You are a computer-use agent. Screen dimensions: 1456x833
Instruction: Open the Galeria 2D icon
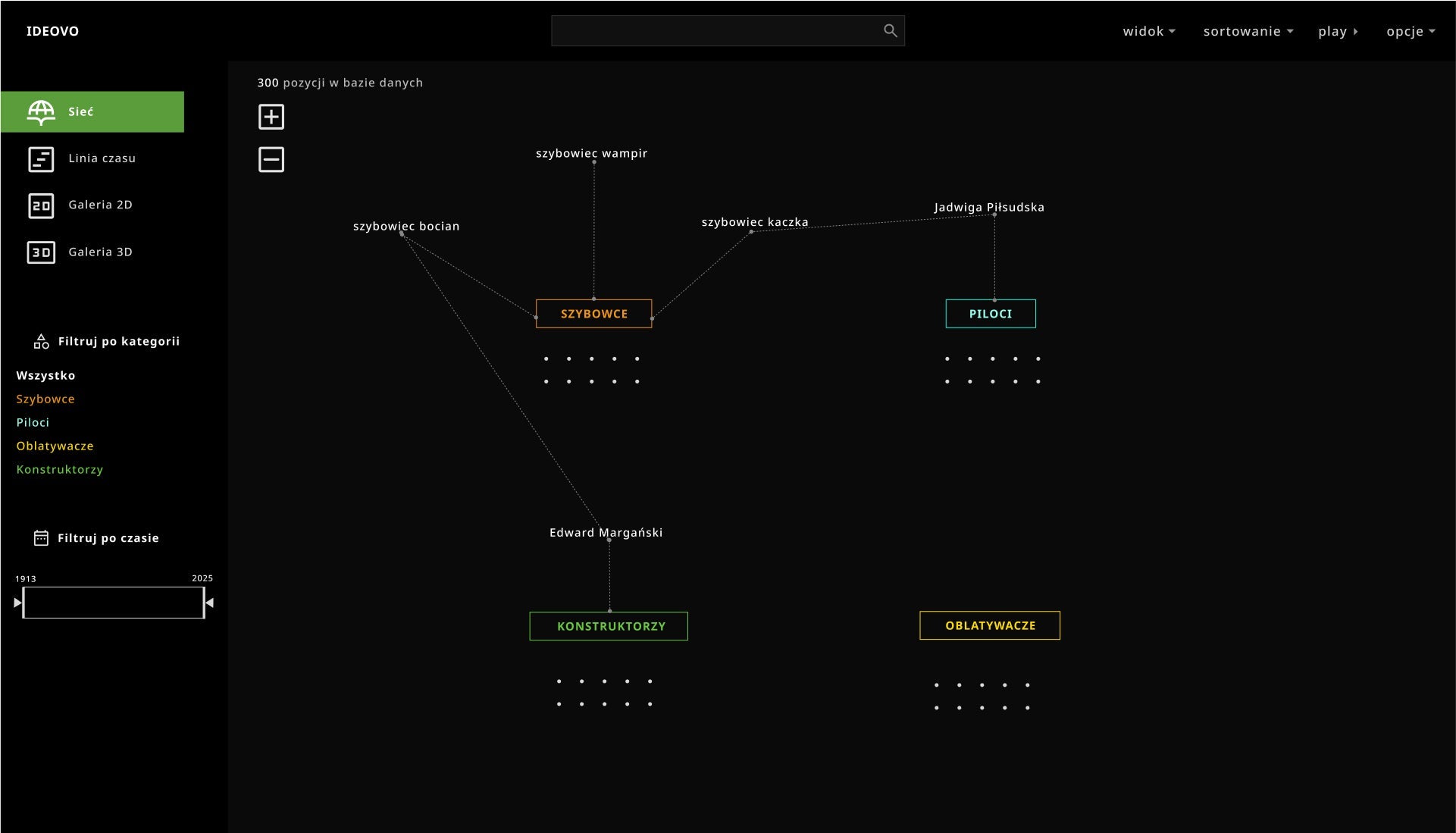[41, 205]
